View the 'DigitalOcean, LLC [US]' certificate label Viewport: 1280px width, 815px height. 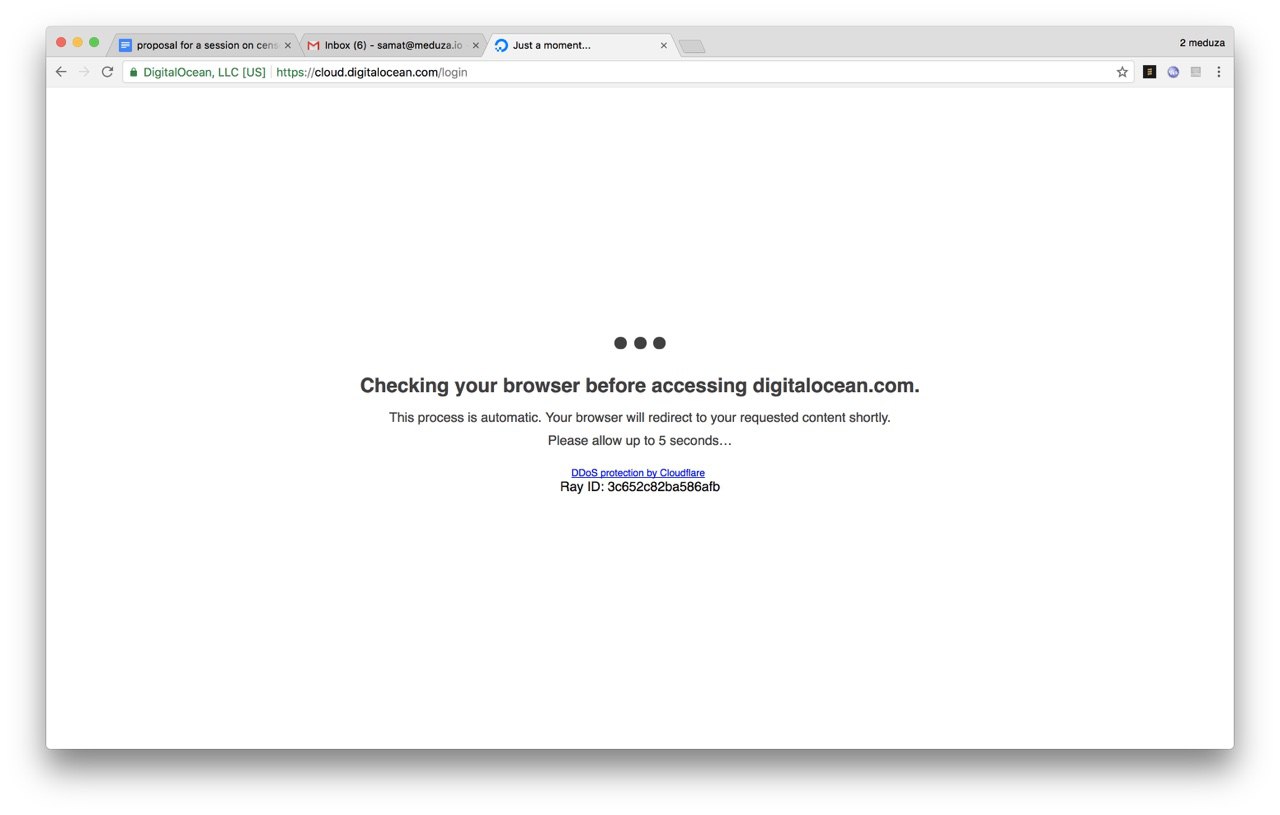204,72
